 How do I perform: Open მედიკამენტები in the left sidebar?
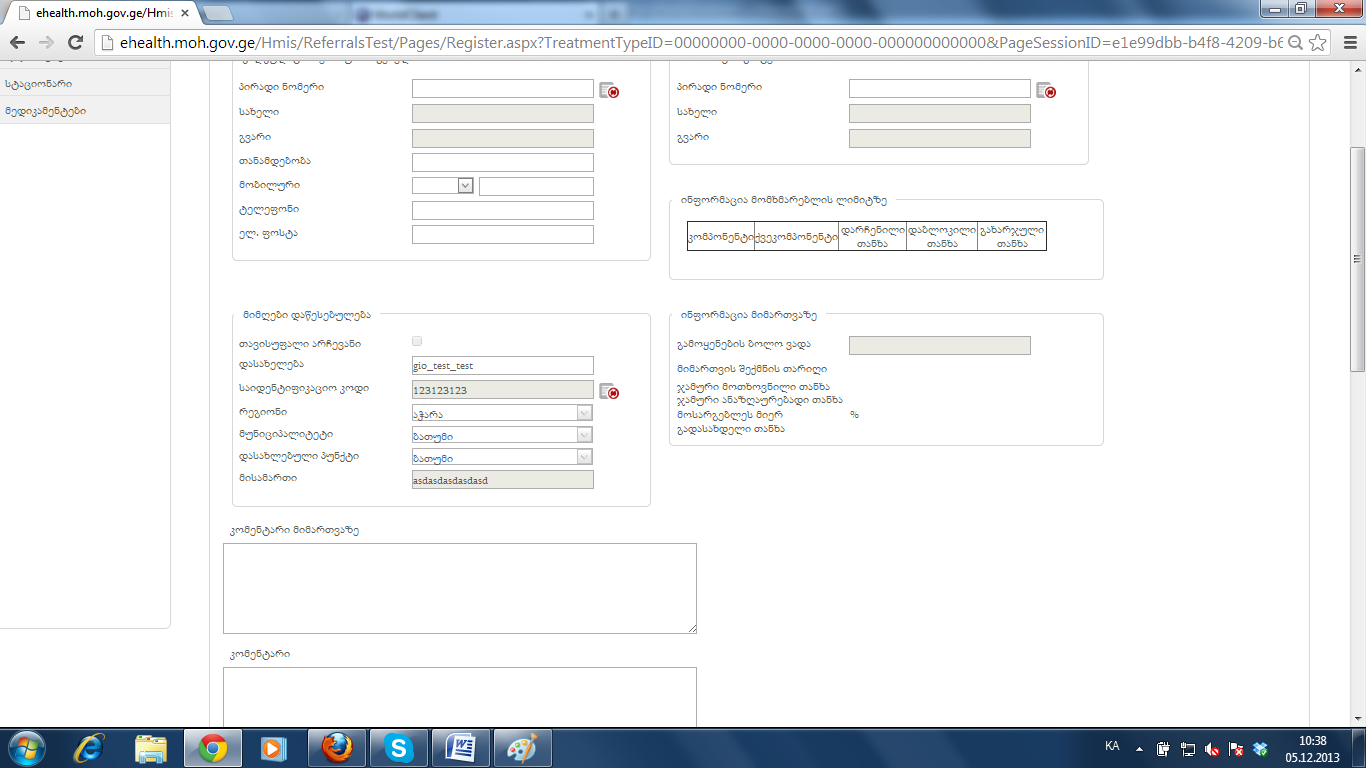[x=45, y=110]
